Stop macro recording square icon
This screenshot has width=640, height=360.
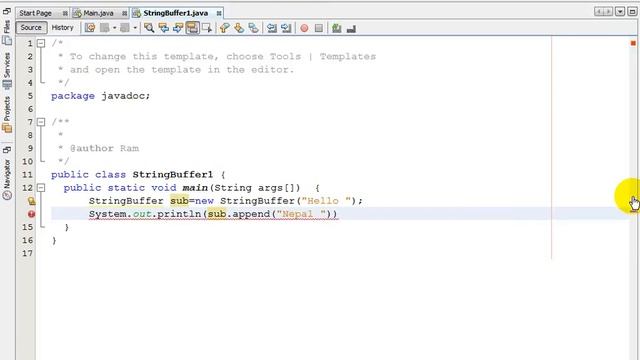click(x=319, y=28)
